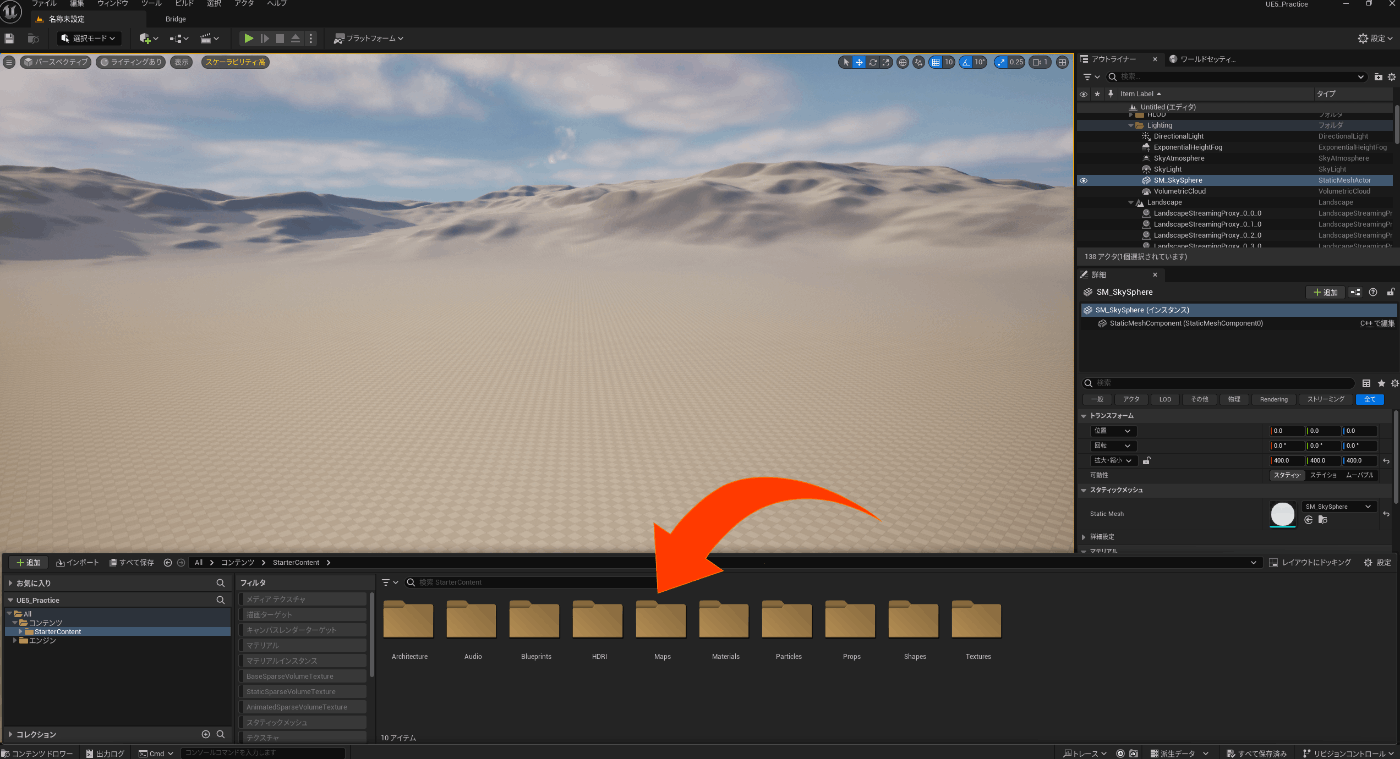Click the Add component button in Details
This screenshot has width=1400, height=759.
(1326, 292)
